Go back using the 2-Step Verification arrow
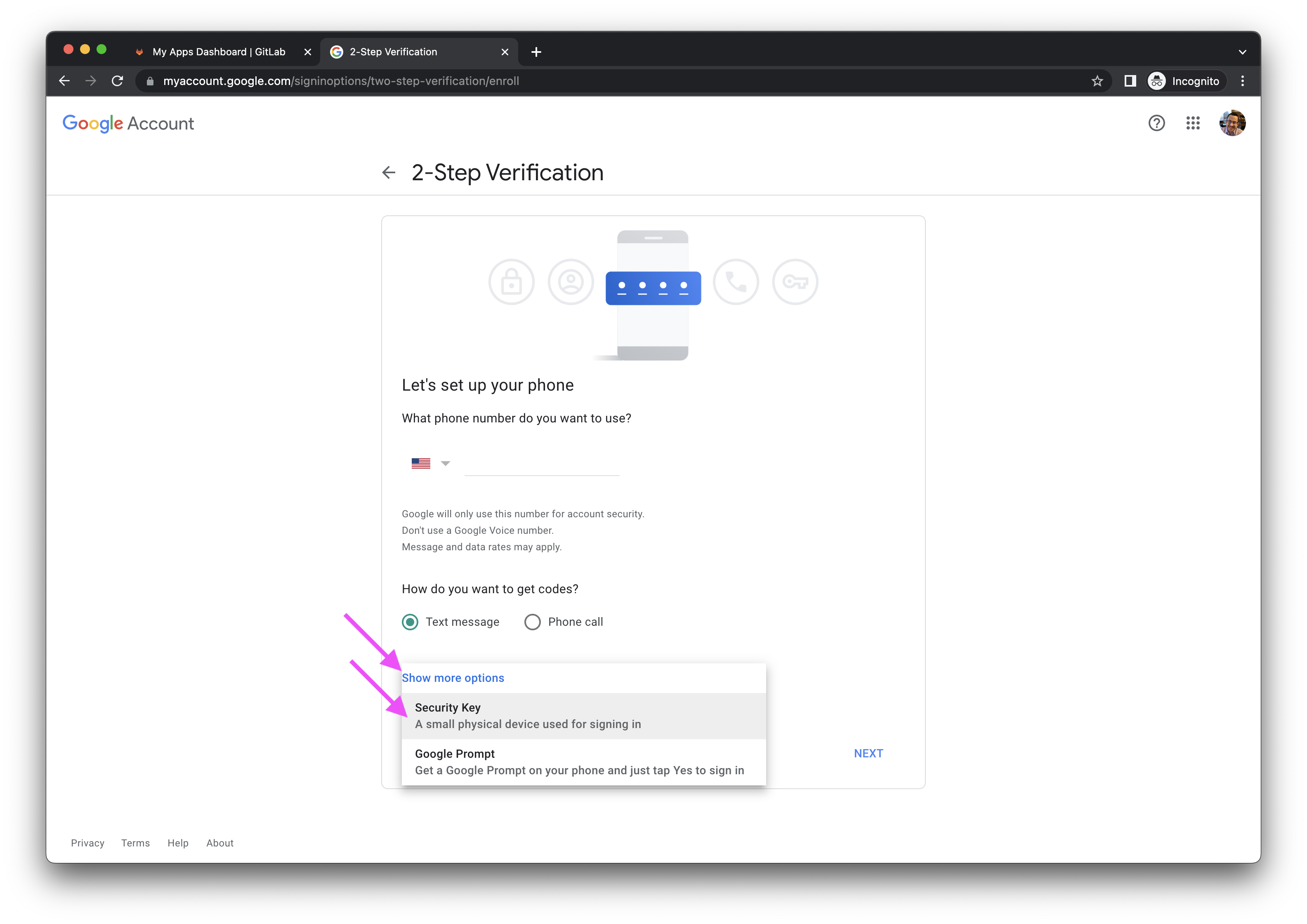 coord(389,172)
